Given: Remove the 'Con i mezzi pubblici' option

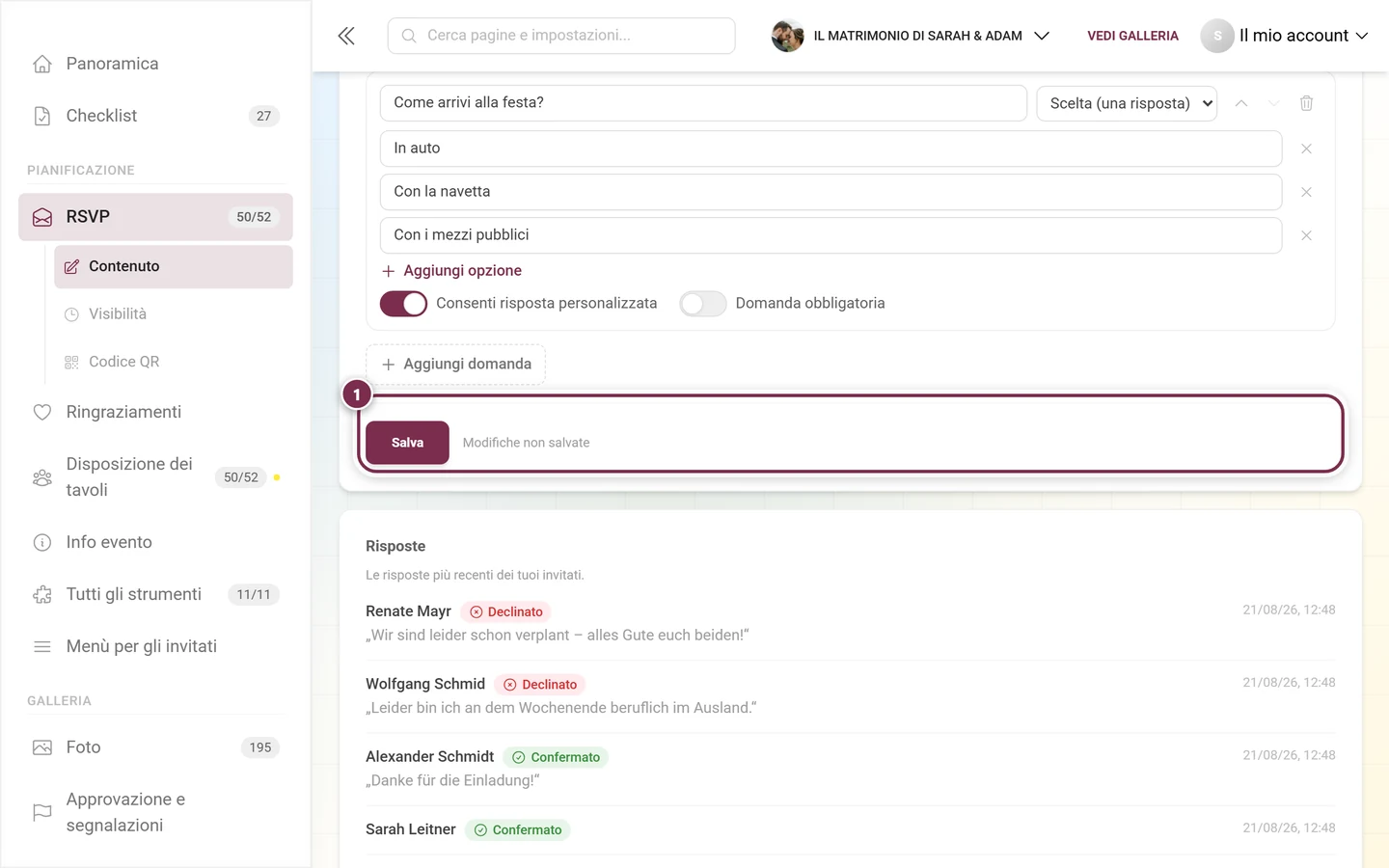Looking at the screenshot, I should point(1306,235).
